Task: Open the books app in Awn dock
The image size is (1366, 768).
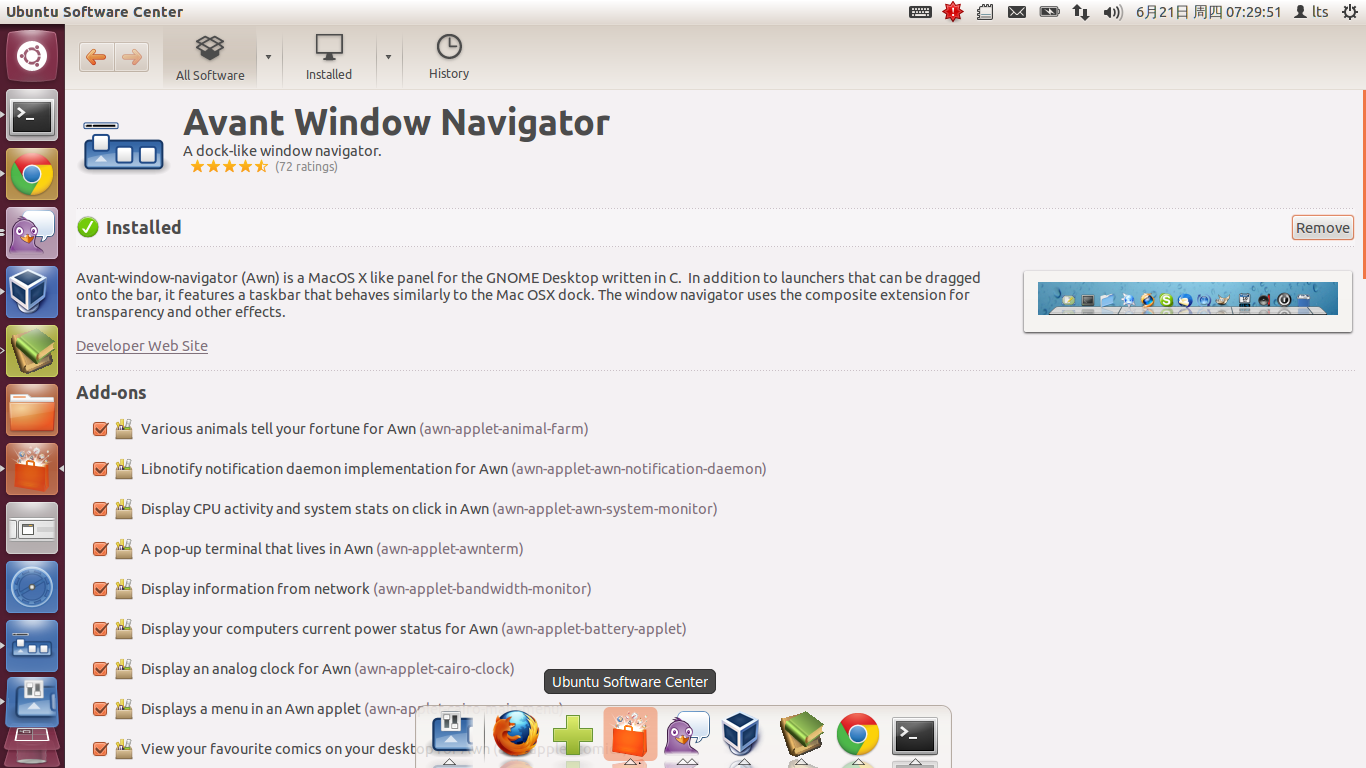Action: pos(801,735)
